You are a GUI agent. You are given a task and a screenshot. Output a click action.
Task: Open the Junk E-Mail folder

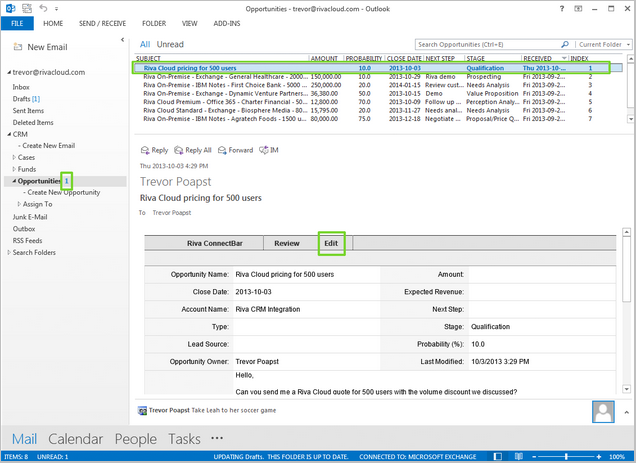click(x=30, y=217)
